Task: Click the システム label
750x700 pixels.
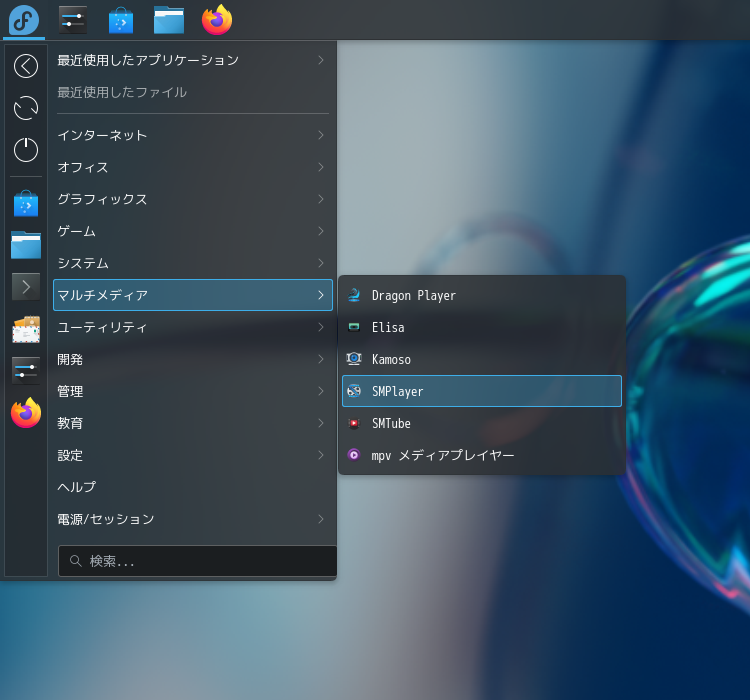Action: (x=83, y=263)
